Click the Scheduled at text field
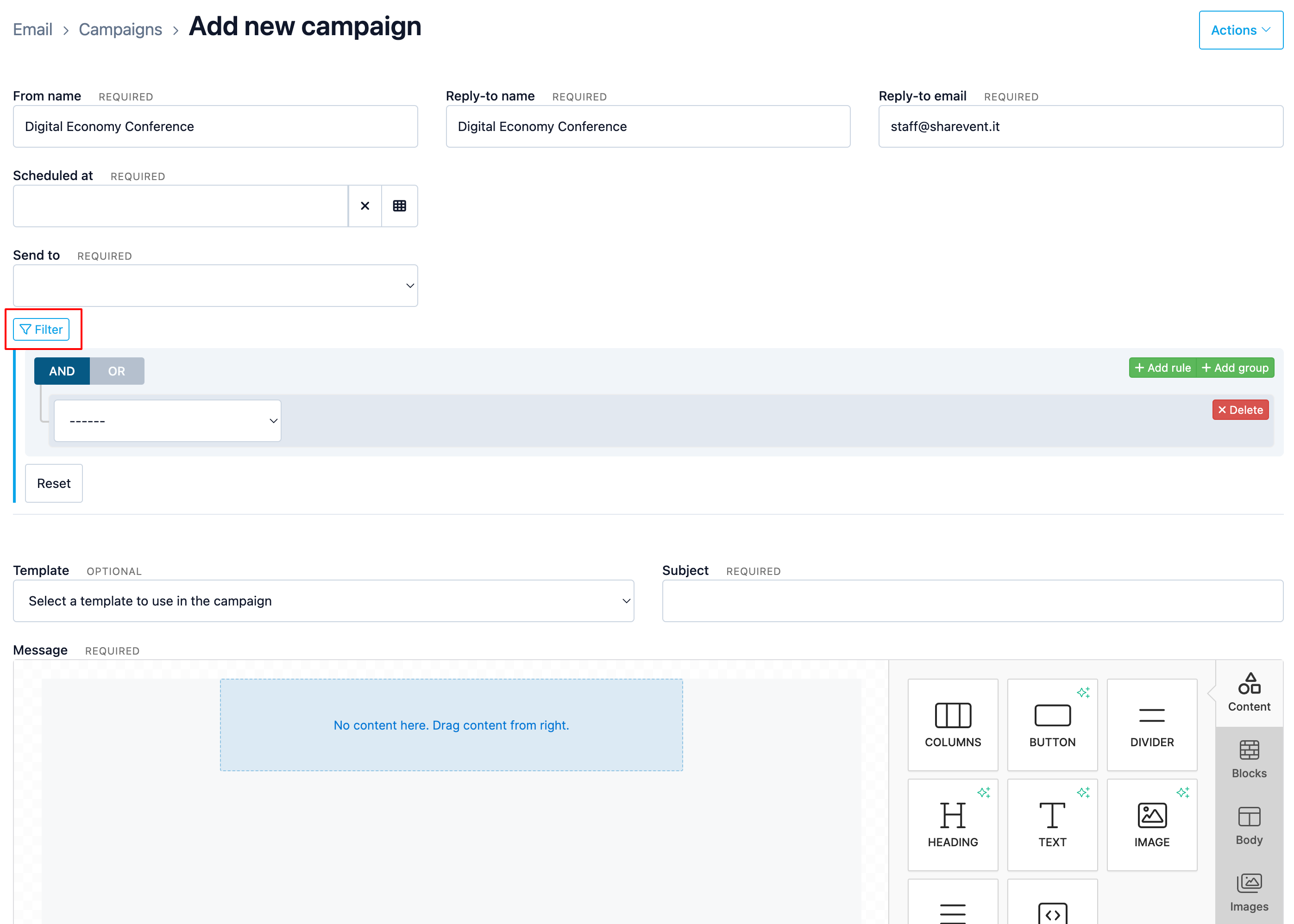The image size is (1294, 924). point(181,206)
